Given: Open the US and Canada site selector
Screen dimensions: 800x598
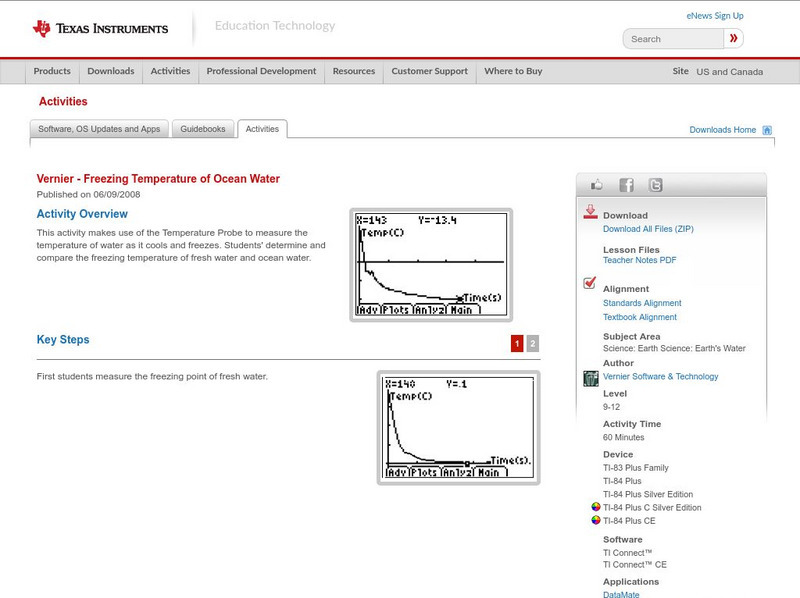Looking at the screenshot, I should pos(729,72).
